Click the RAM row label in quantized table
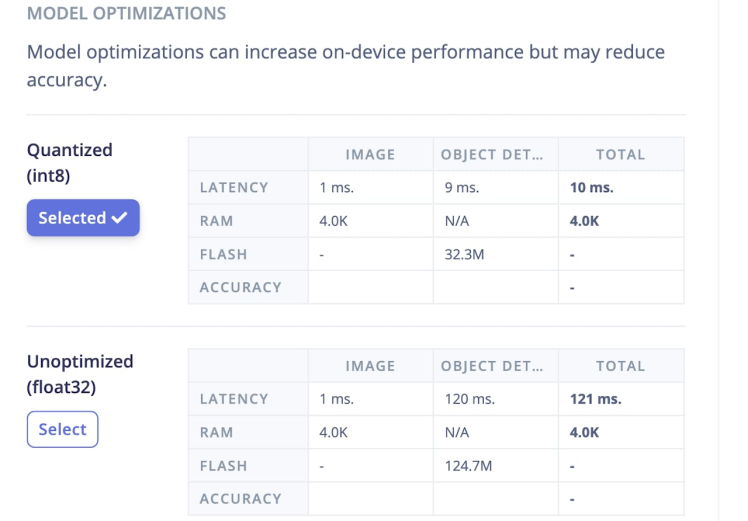 click(216, 221)
